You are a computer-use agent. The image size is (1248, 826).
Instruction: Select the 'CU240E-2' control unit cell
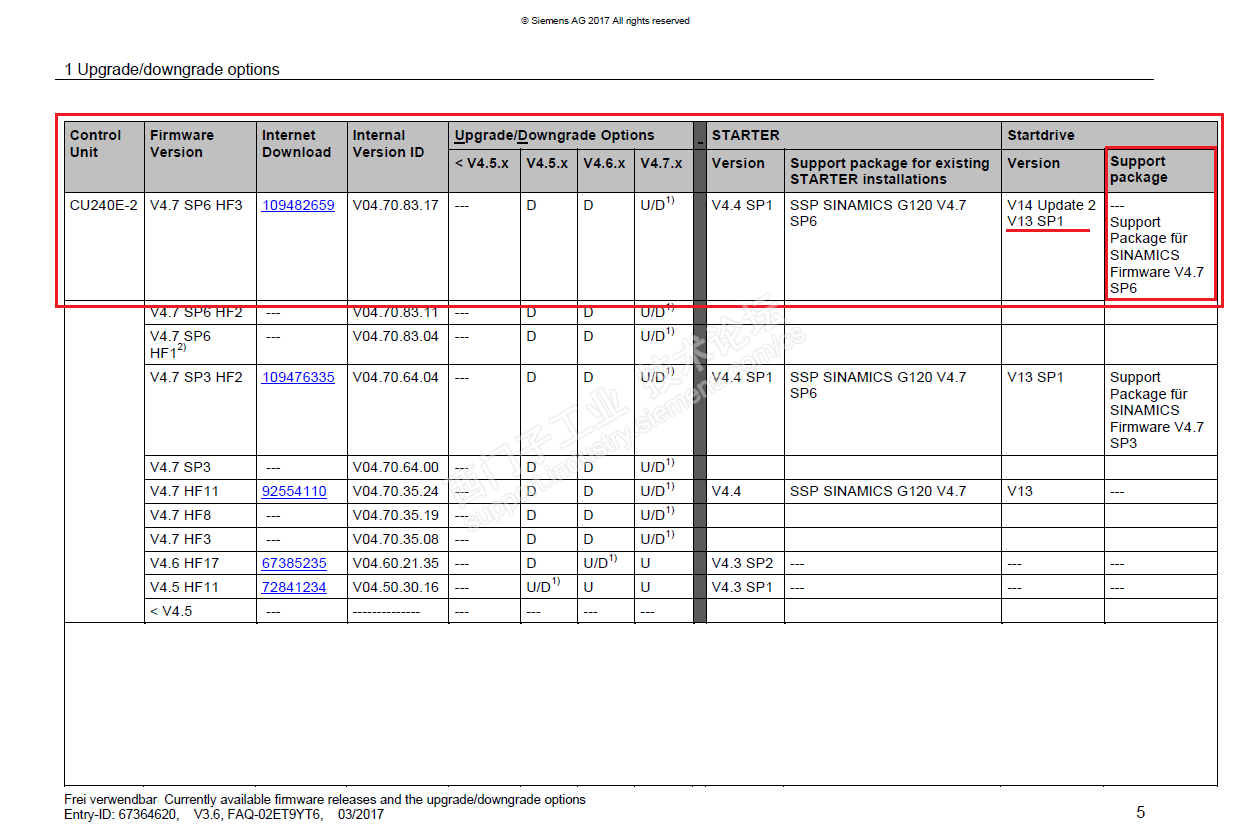coord(104,205)
